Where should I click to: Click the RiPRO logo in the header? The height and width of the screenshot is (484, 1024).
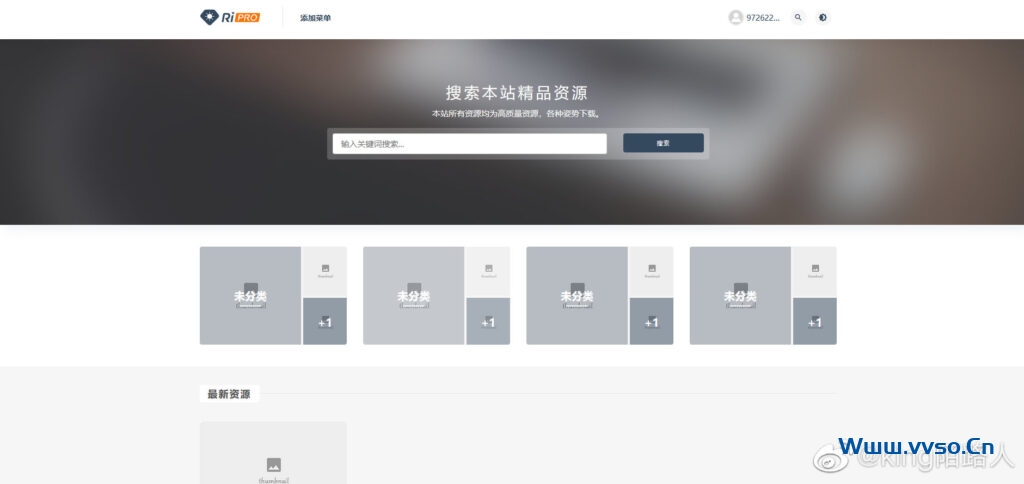point(230,17)
